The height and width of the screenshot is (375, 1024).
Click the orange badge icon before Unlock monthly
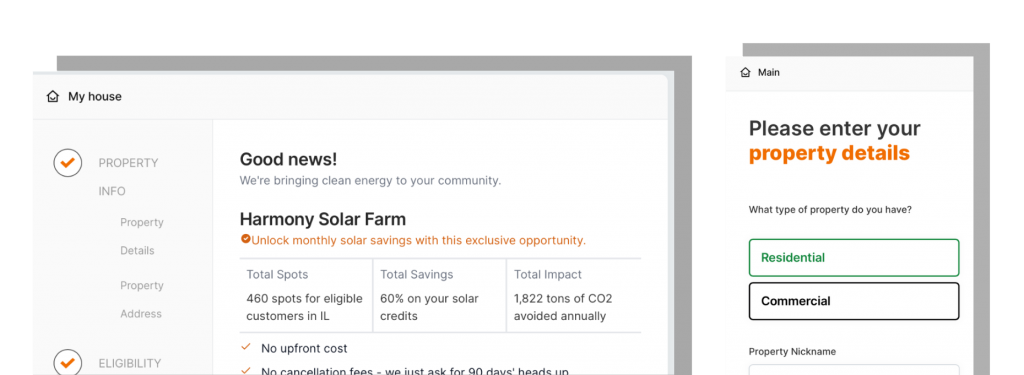point(246,239)
